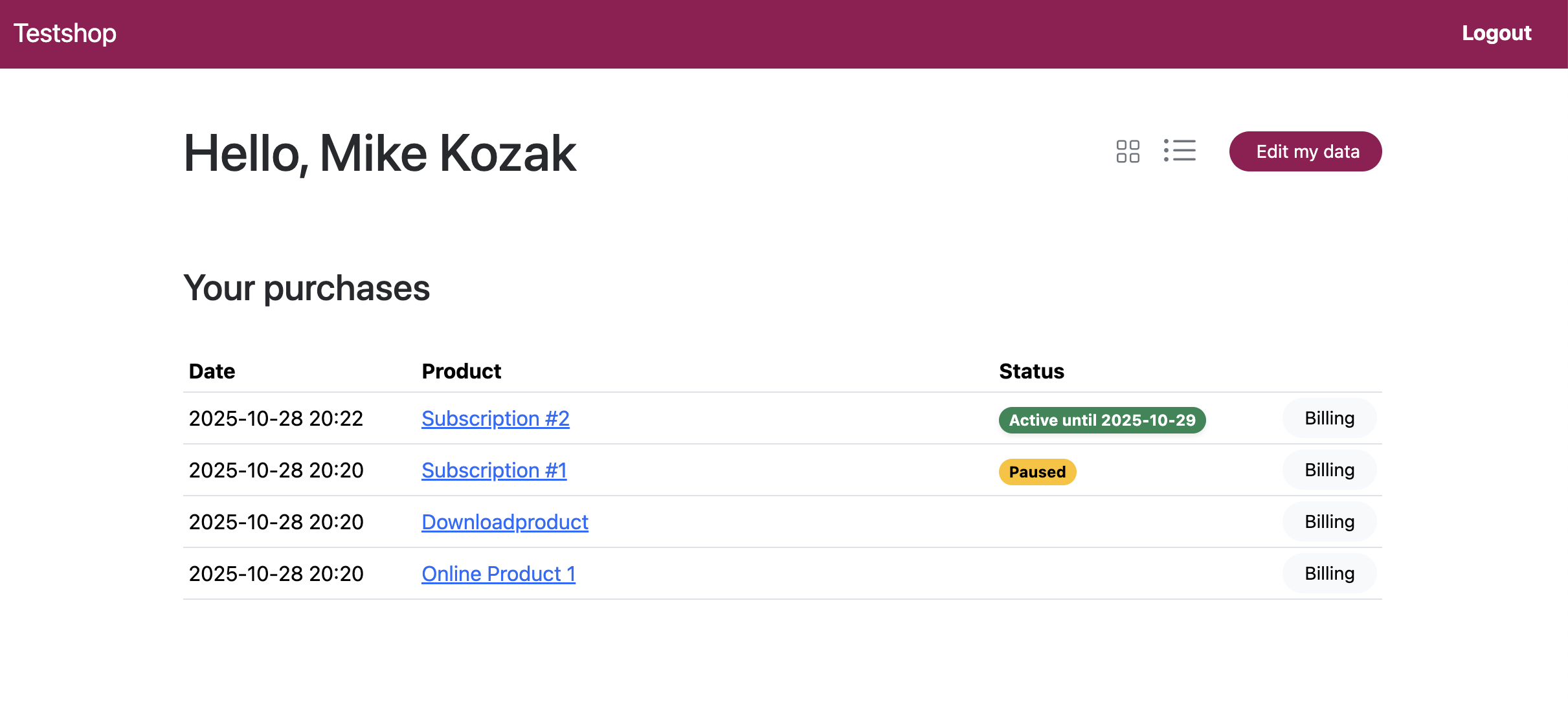Click the Edit my data button
The image size is (1568, 713).
1305,151
